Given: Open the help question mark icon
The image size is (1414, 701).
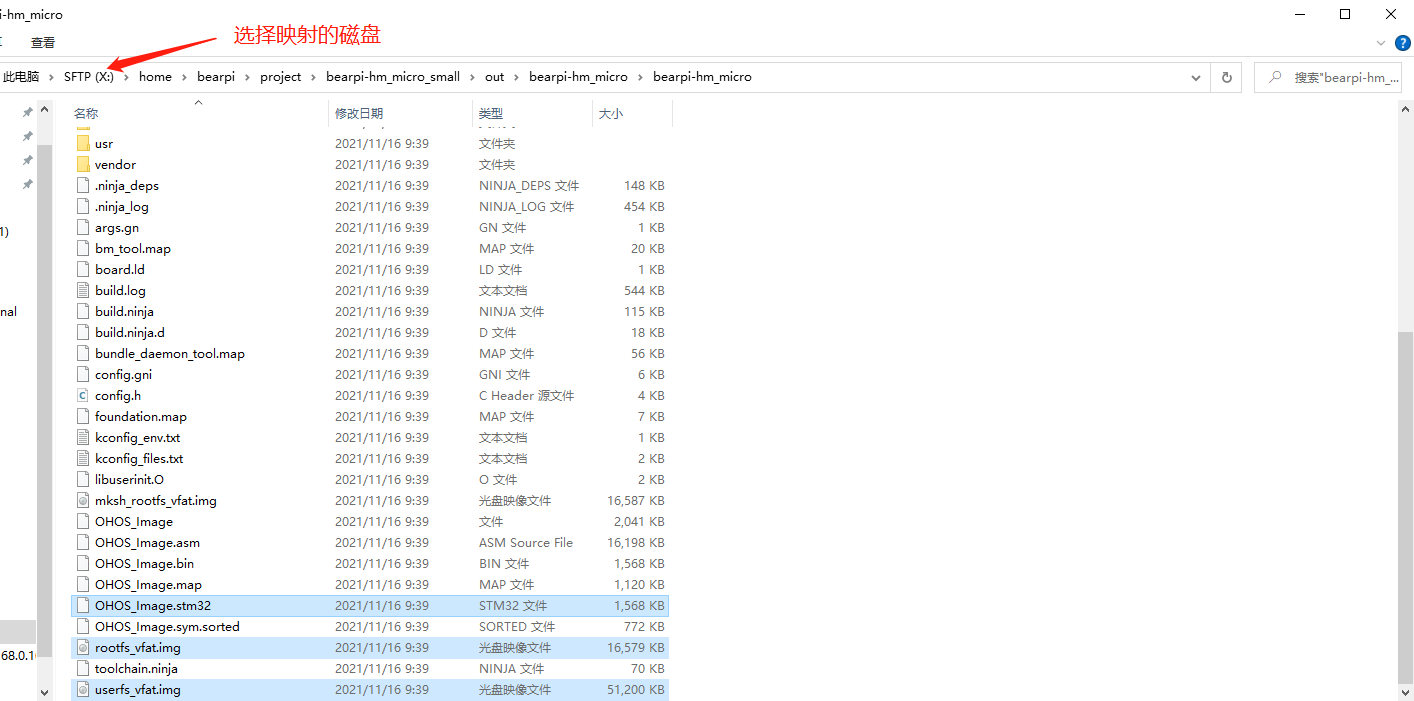Looking at the screenshot, I should click(x=1402, y=43).
